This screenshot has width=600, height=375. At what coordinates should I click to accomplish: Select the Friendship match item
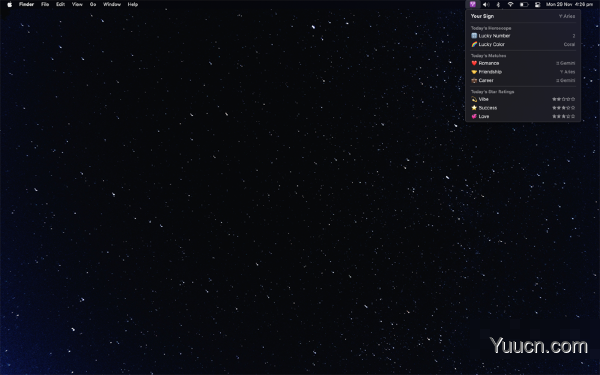pos(523,72)
